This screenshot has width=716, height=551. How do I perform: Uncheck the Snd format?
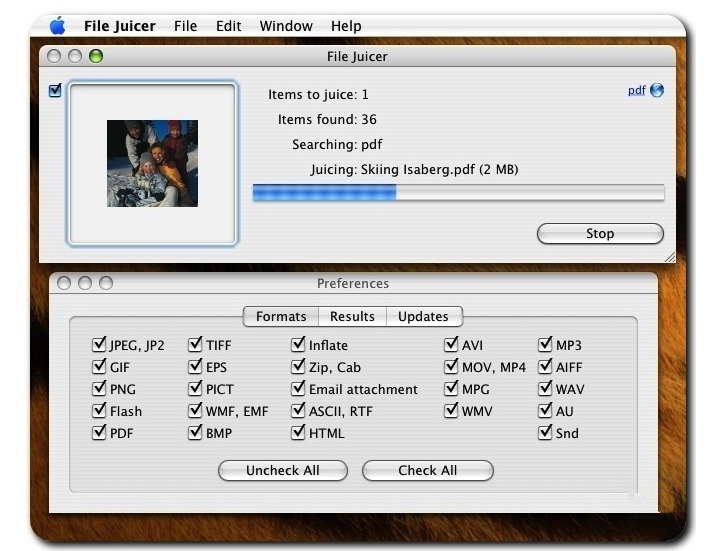click(545, 432)
